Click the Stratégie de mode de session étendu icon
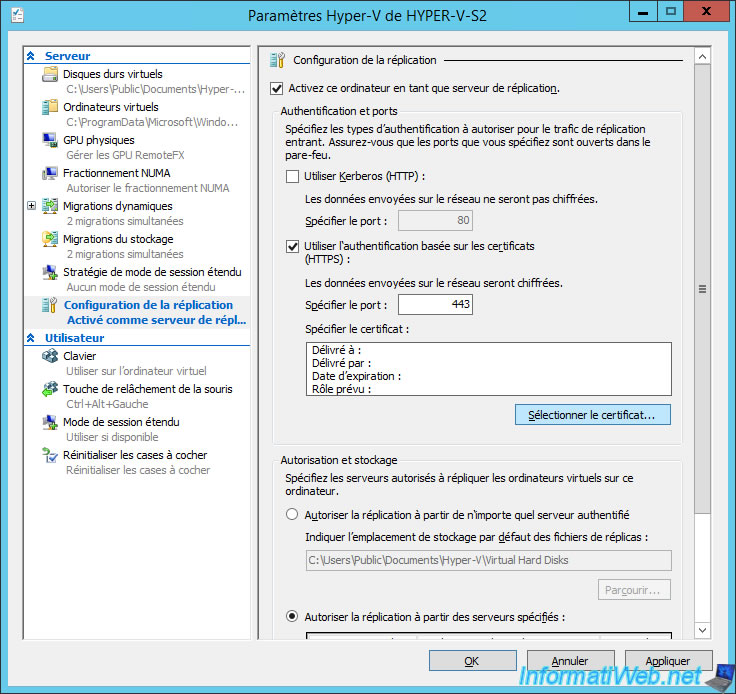Image resolution: width=736 pixels, height=694 pixels. pyautogui.click(x=50, y=272)
